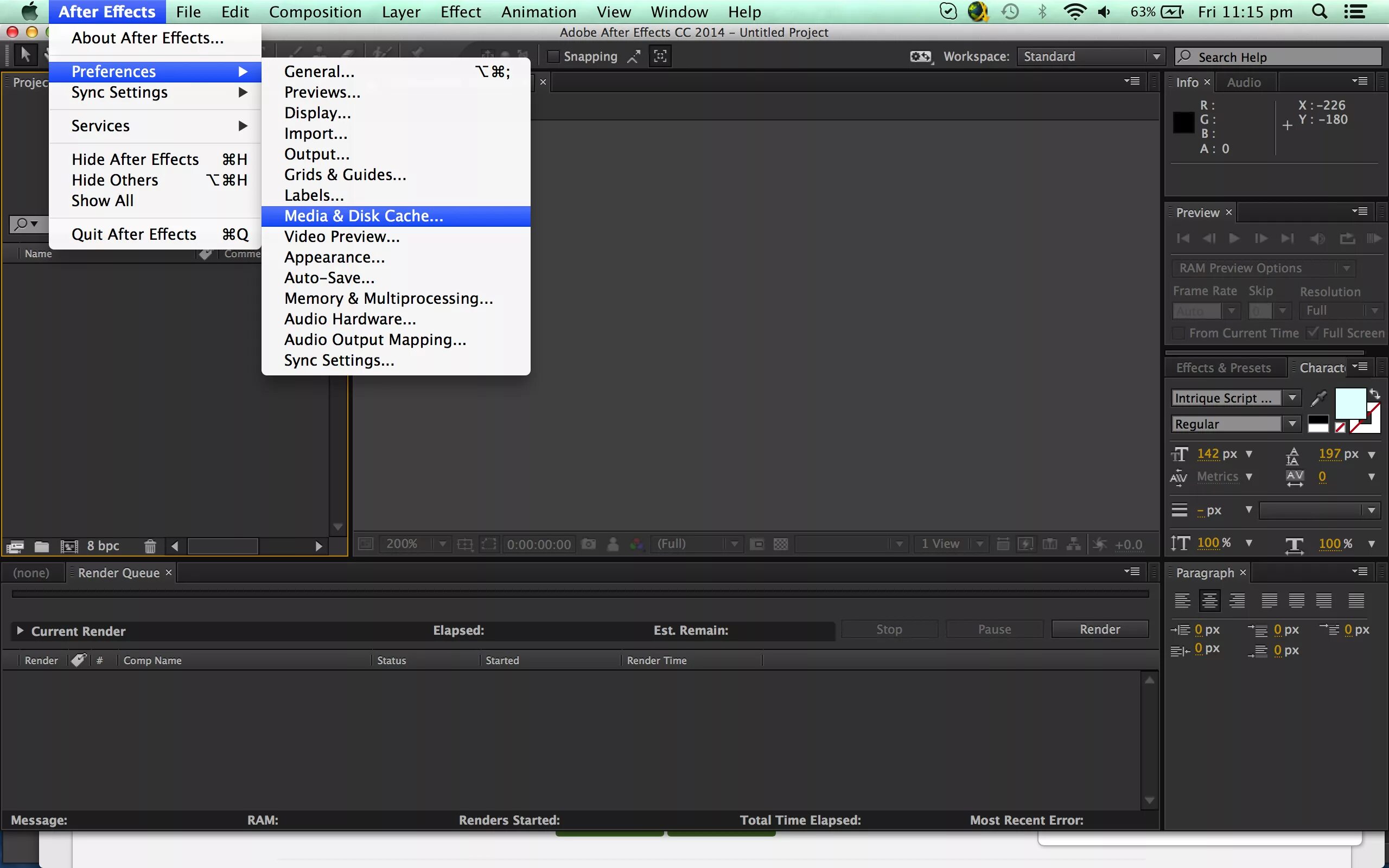Switch to Effects & Presets tab

[1223, 367]
